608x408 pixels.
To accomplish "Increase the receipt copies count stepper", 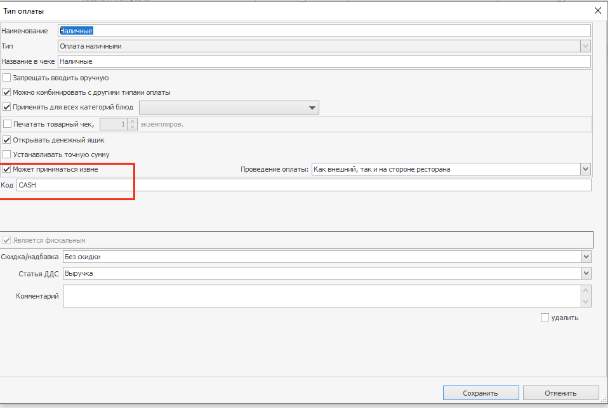I will pos(132,121).
